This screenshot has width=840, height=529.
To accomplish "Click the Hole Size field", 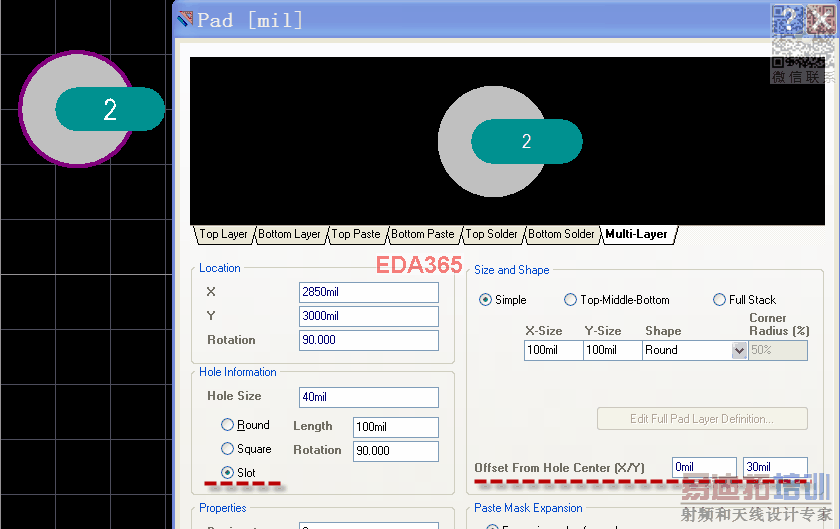I will point(369,397).
